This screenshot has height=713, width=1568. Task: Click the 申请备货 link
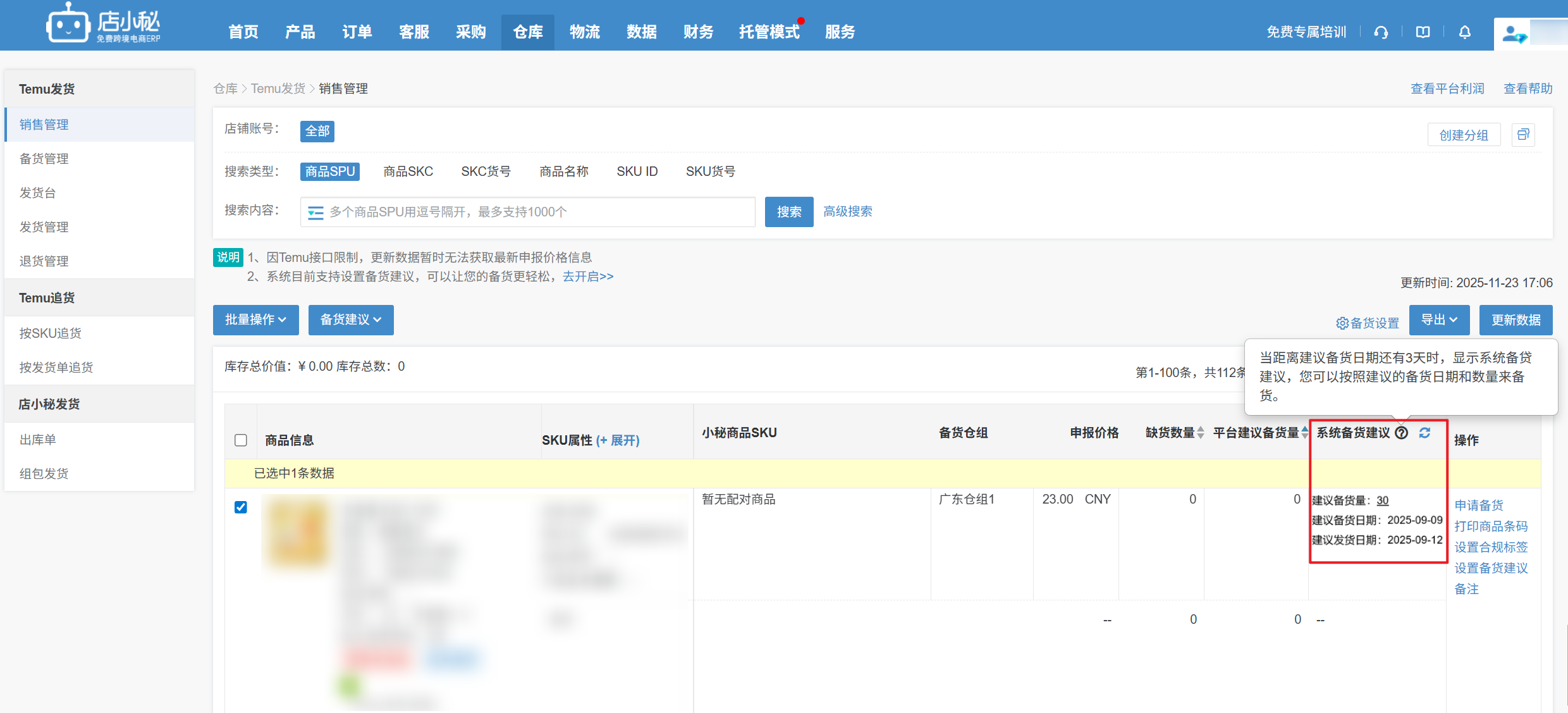[1479, 505]
